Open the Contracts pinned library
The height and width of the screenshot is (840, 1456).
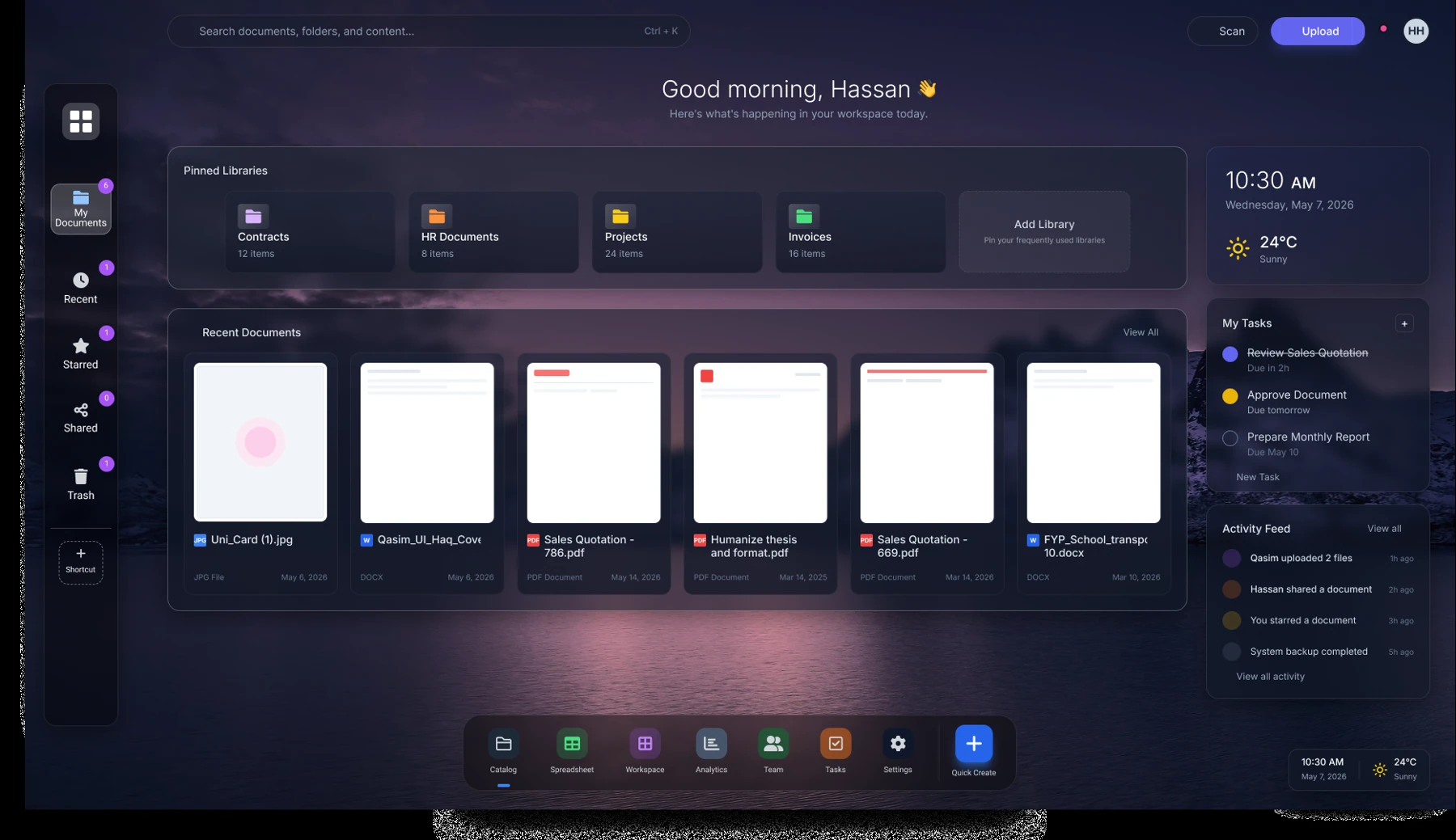(311, 232)
